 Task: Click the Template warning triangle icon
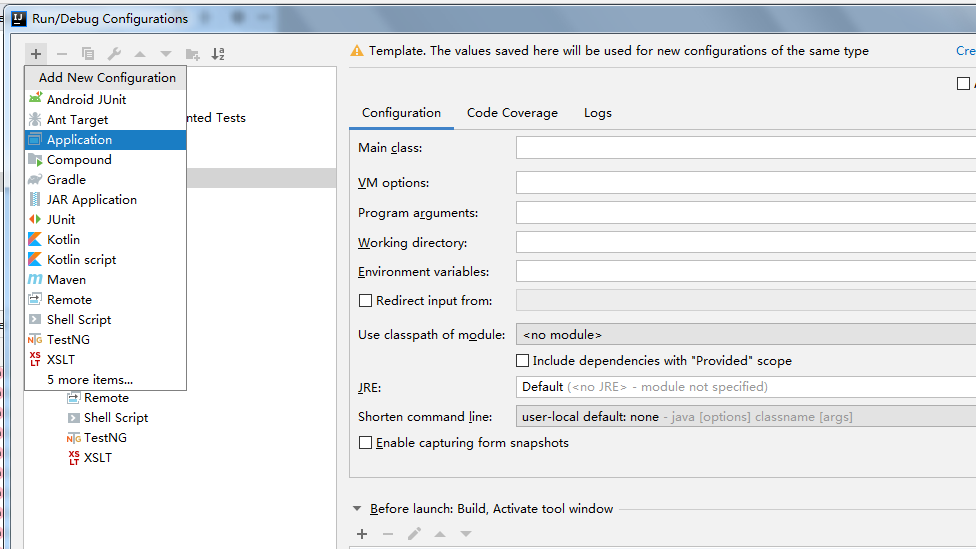[x=357, y=50]
